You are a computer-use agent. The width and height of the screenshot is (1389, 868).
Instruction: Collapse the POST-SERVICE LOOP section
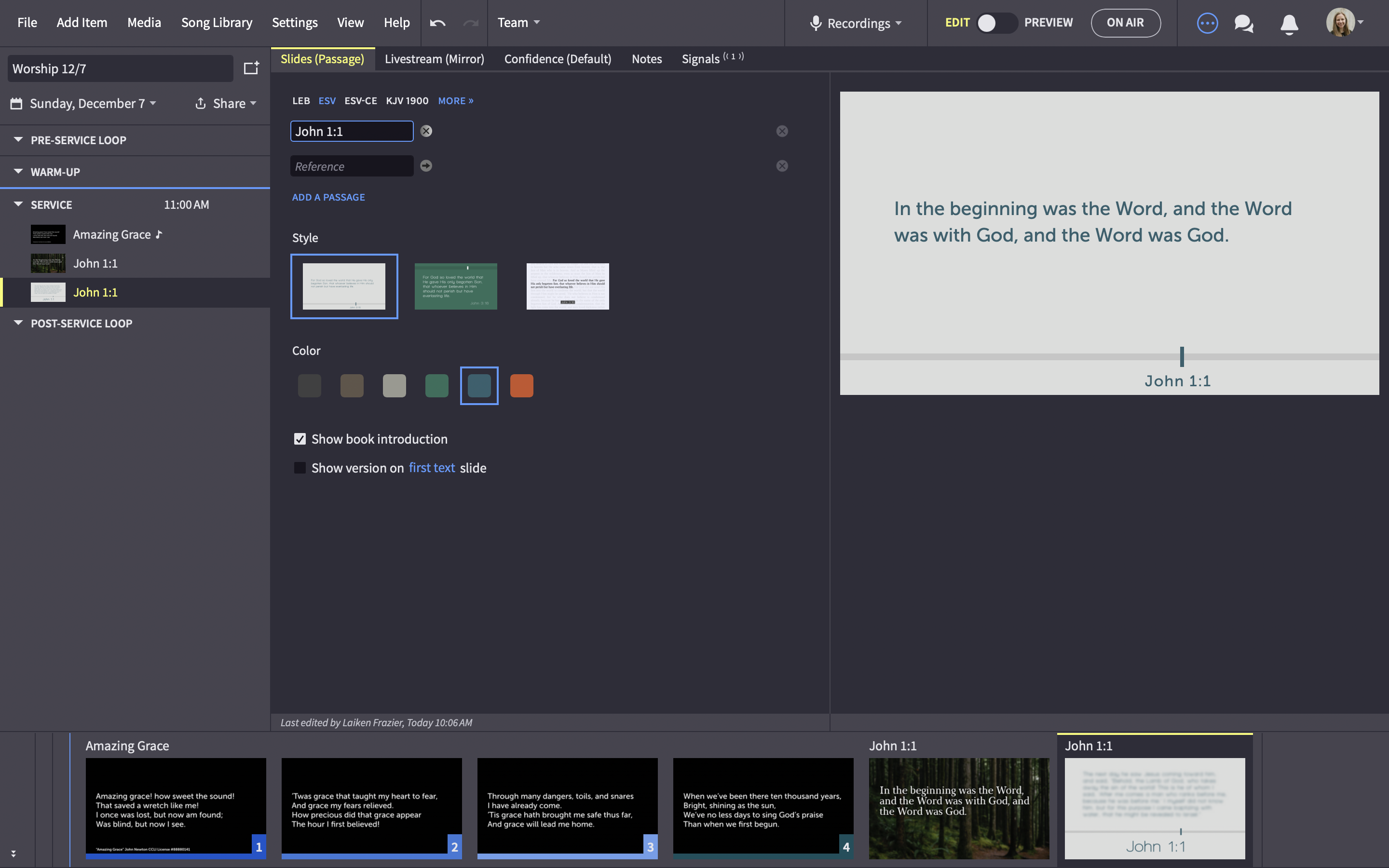[18, 323]
